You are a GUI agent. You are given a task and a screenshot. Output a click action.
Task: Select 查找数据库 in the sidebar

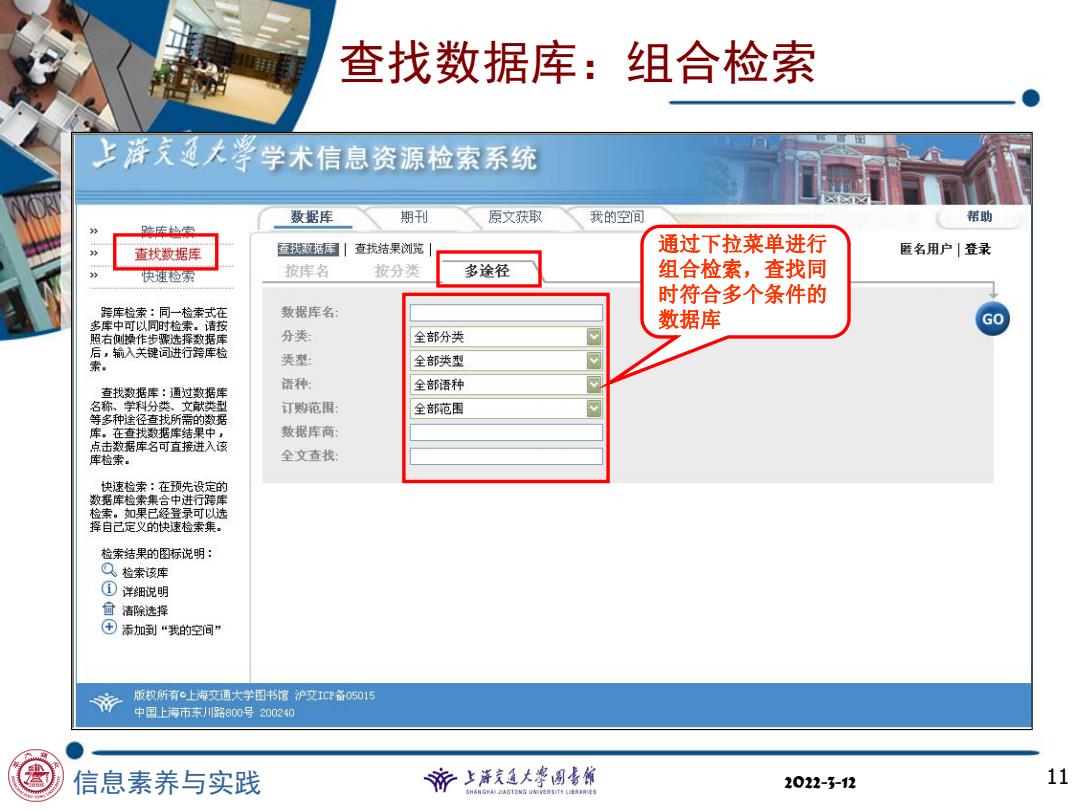click(x=168, y=253)
